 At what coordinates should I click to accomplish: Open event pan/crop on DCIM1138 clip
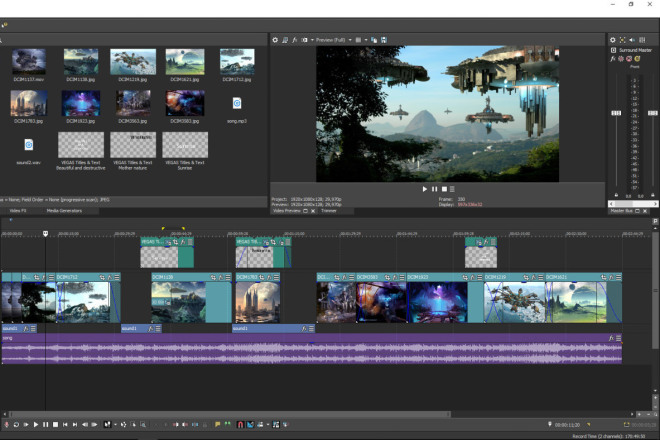click(213, 277)
